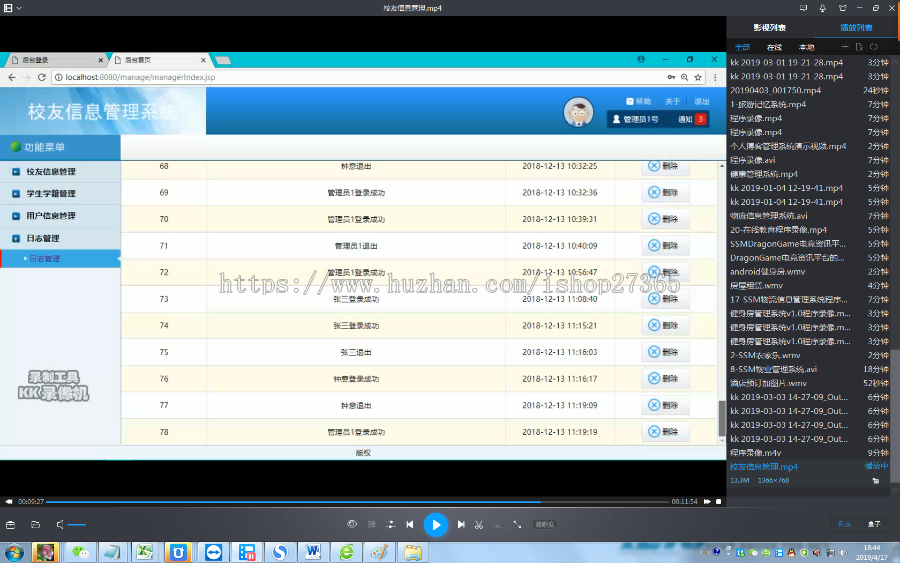Click the rewind icon left of elapsed time
This screenshot has height=563, width=900.
click(9, 502)
